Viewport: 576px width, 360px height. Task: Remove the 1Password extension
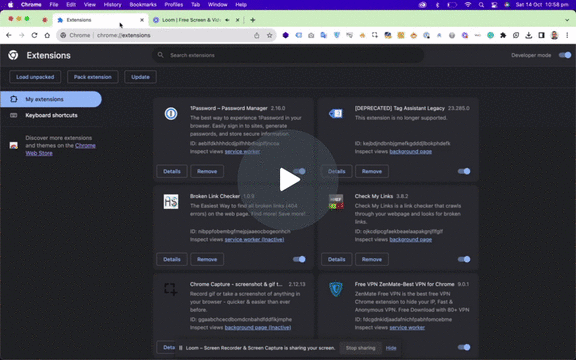[x=207, y=171]
